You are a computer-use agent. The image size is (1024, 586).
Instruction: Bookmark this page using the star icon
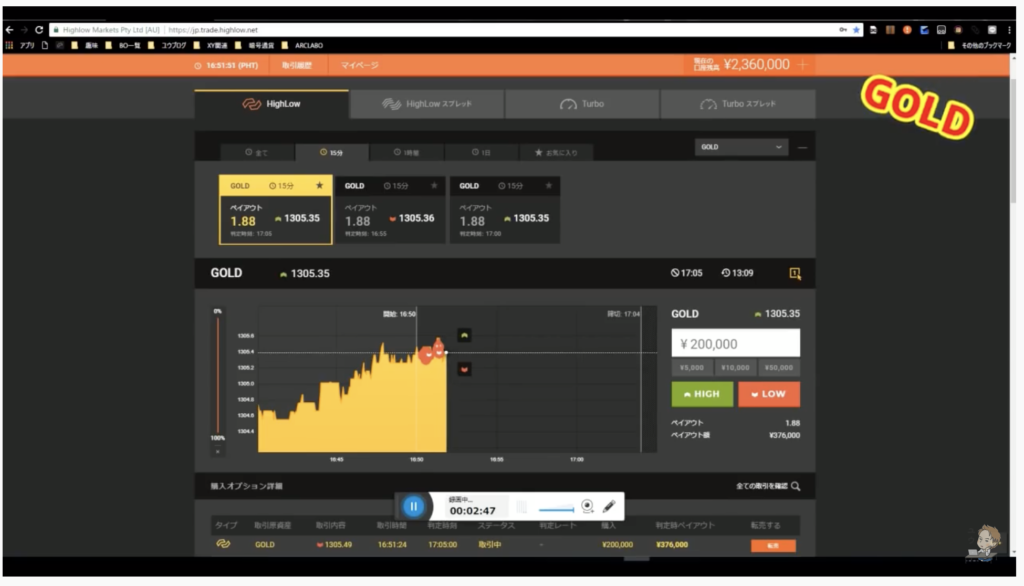[856, 30]
